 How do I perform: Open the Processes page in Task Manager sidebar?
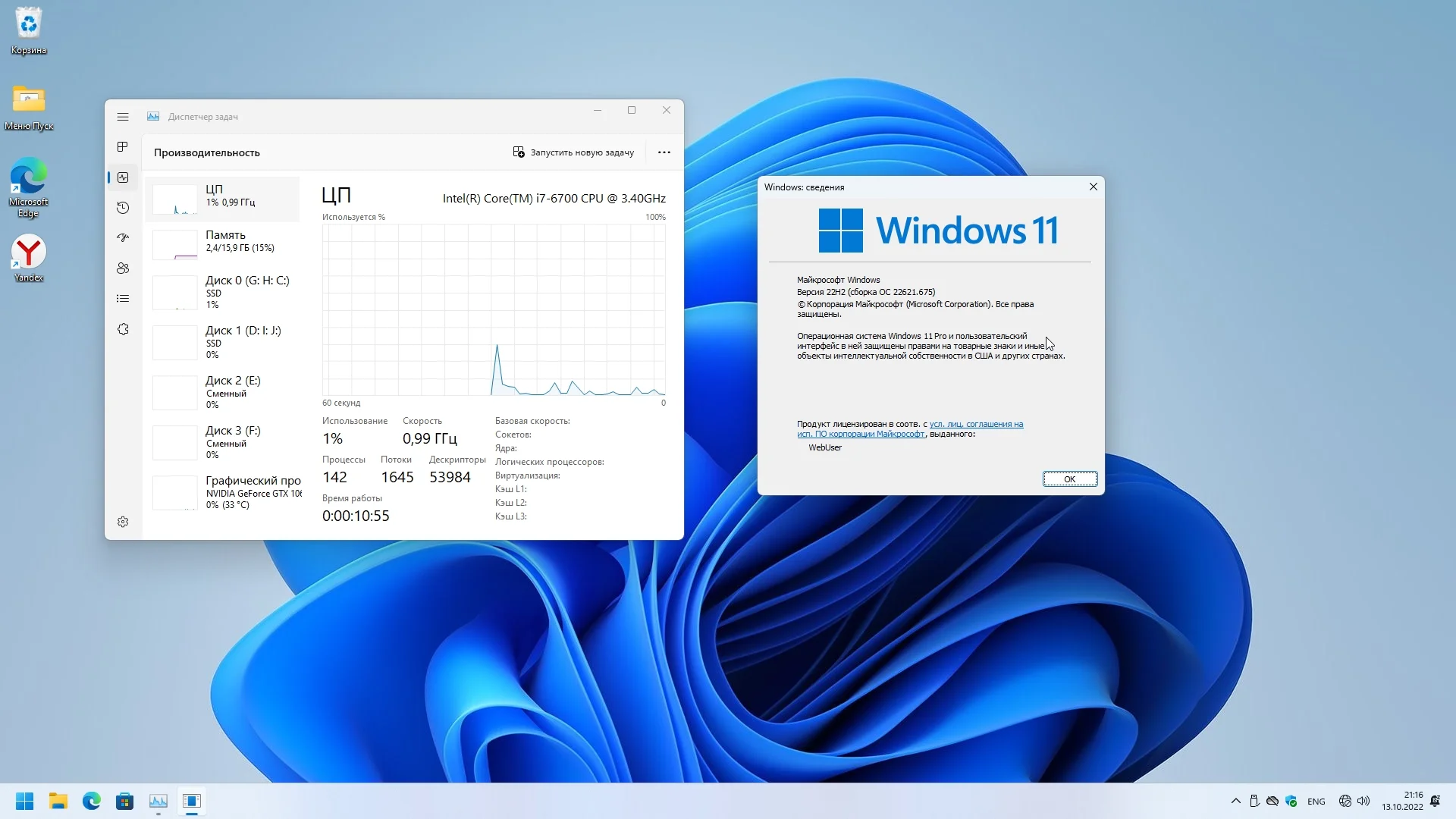tap(123, 146)
